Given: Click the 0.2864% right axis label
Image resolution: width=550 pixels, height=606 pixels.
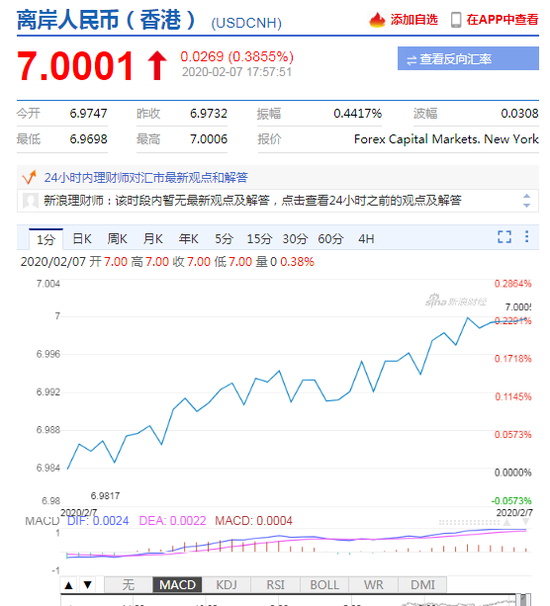Looking at the screenshot, I should [513, 284].
